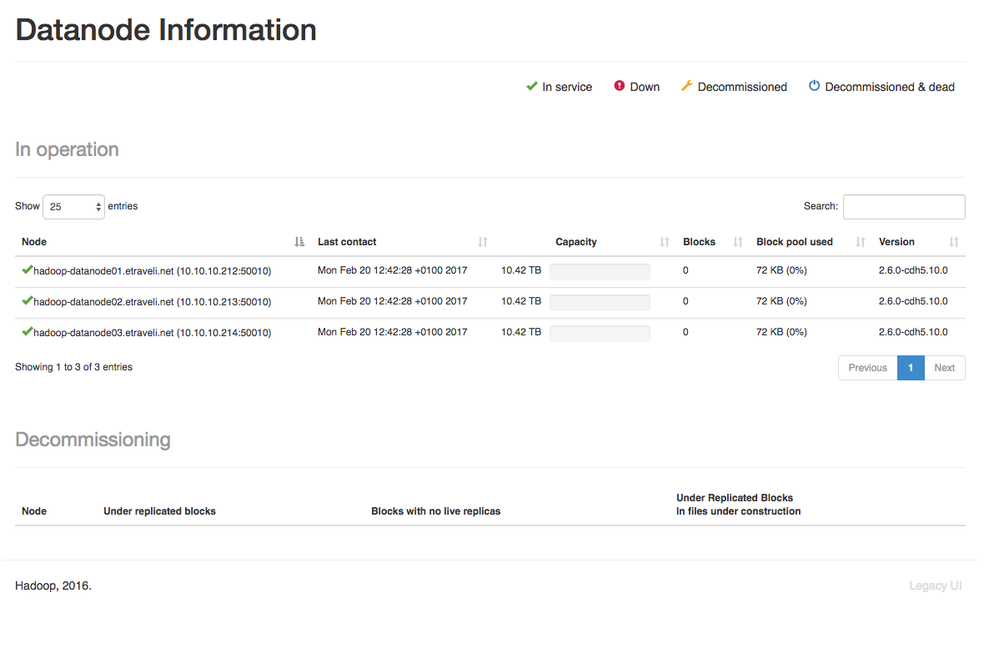Click 72 KB (0%) in datanode03 row
The image size is (999, 649).
(x=782, y=332)
